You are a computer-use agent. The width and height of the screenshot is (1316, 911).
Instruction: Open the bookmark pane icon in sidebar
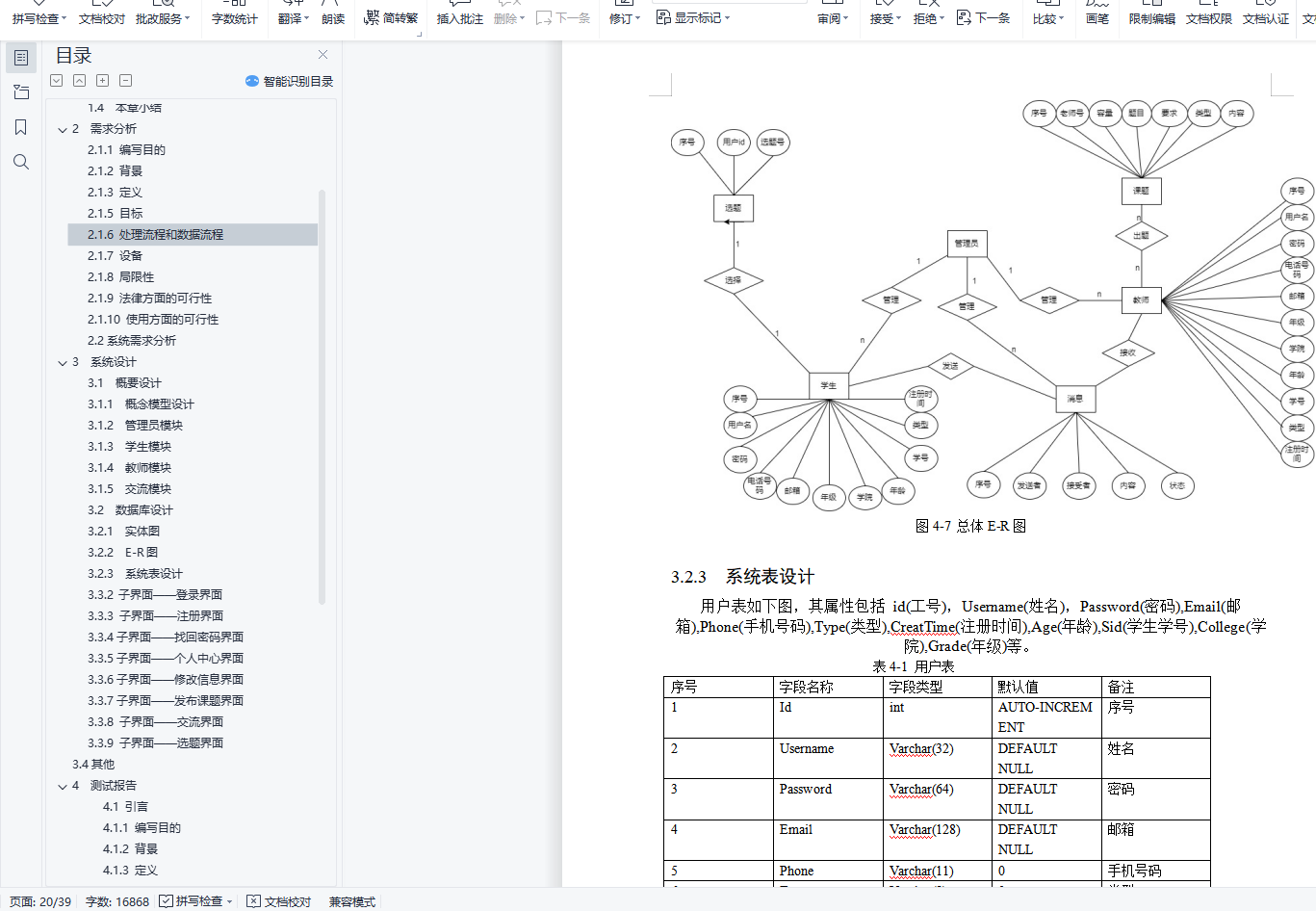tap(21, 127)
